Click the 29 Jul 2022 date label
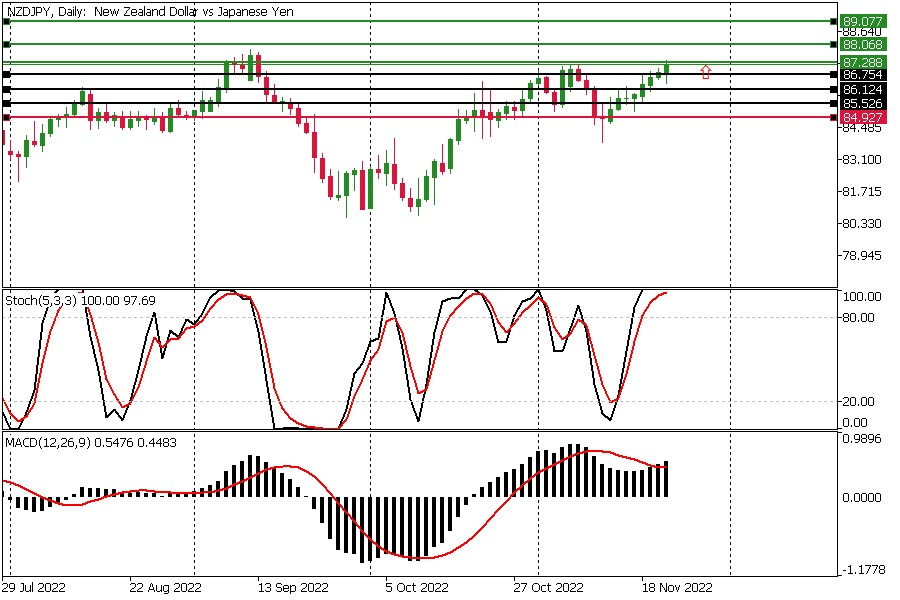Image resolution: width=900 pixels, height=600 pixels. click(x=34, y=588)
